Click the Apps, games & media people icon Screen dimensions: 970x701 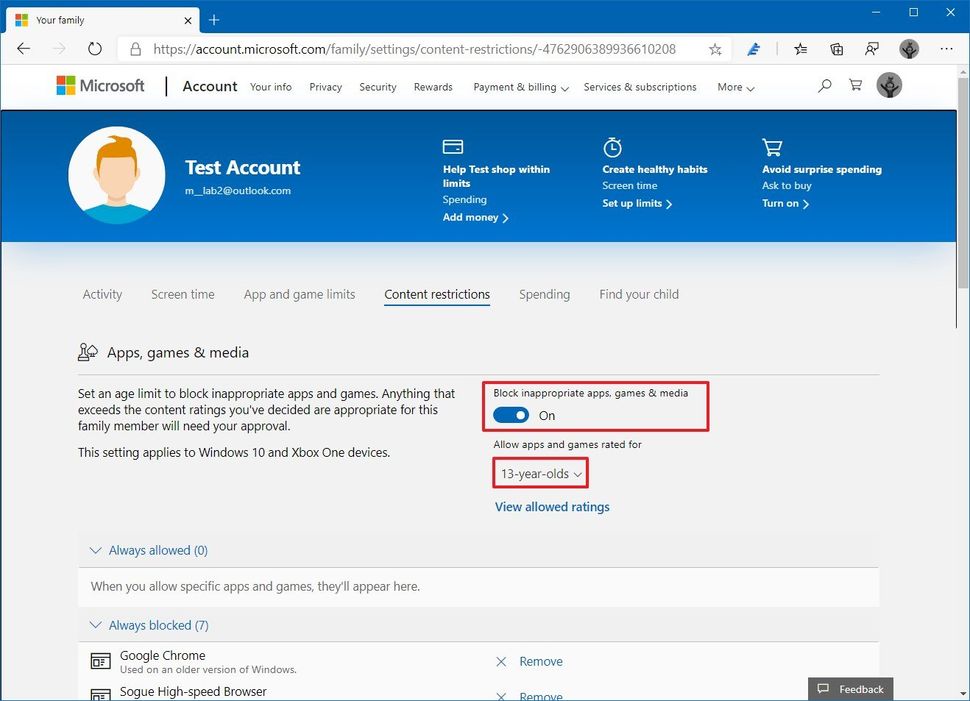point(88,351)
